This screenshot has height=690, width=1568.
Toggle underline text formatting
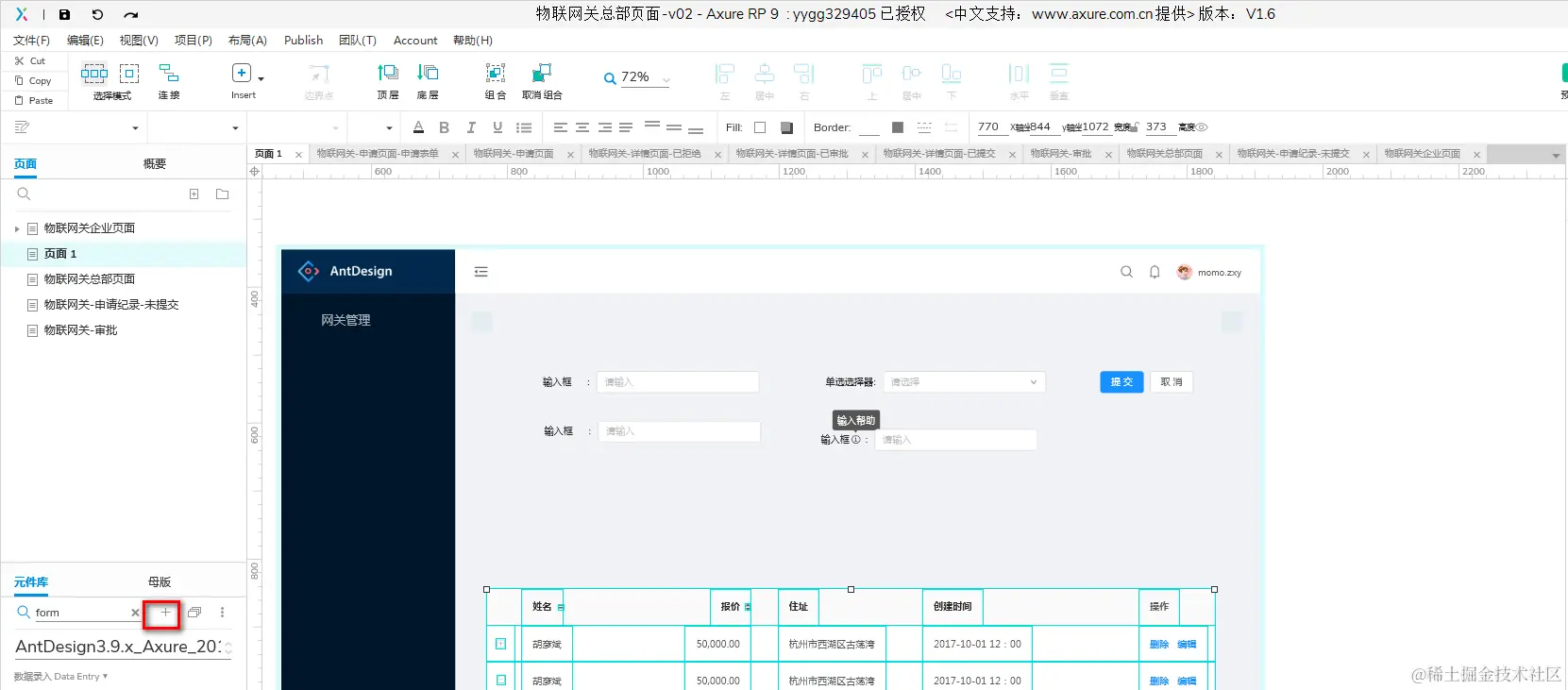[497, 127]
